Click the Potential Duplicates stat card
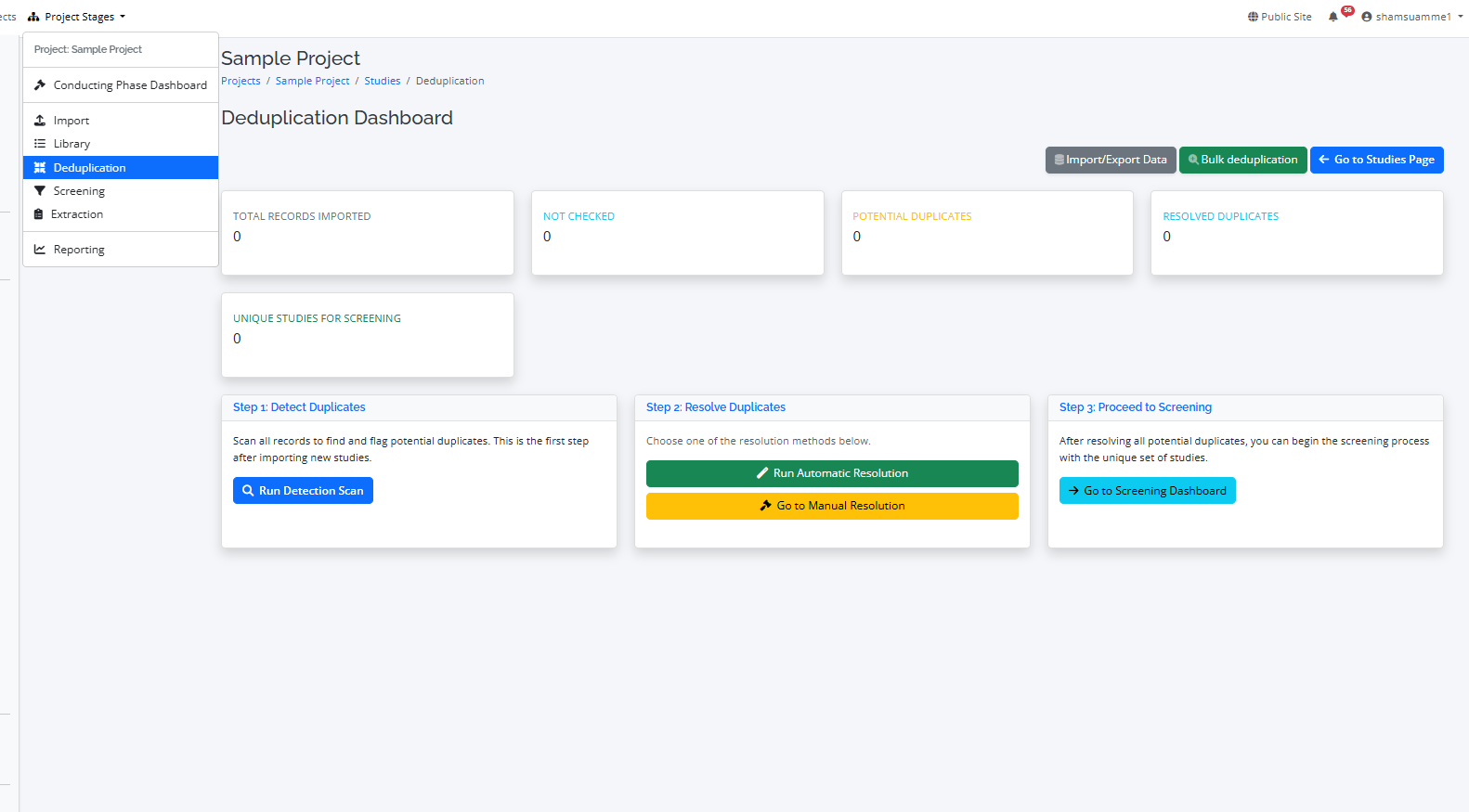 tap(986, 233)
